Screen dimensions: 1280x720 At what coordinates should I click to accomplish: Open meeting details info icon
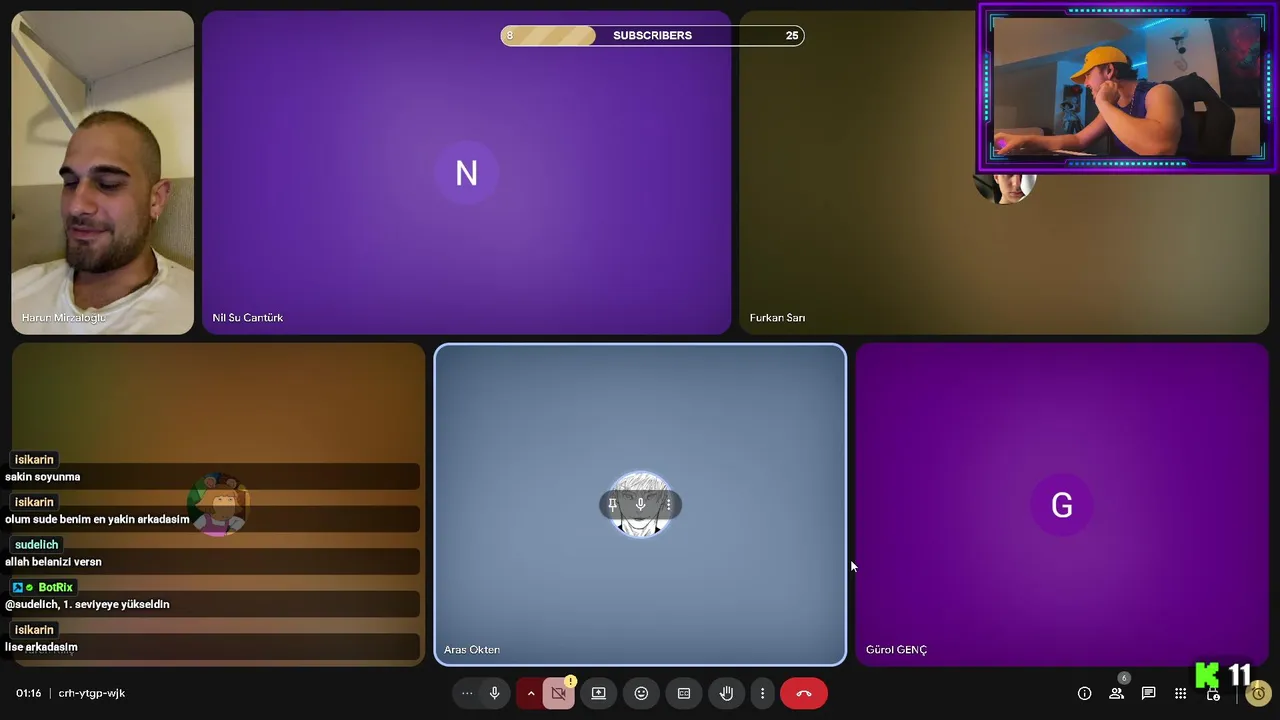(1084, 693)
